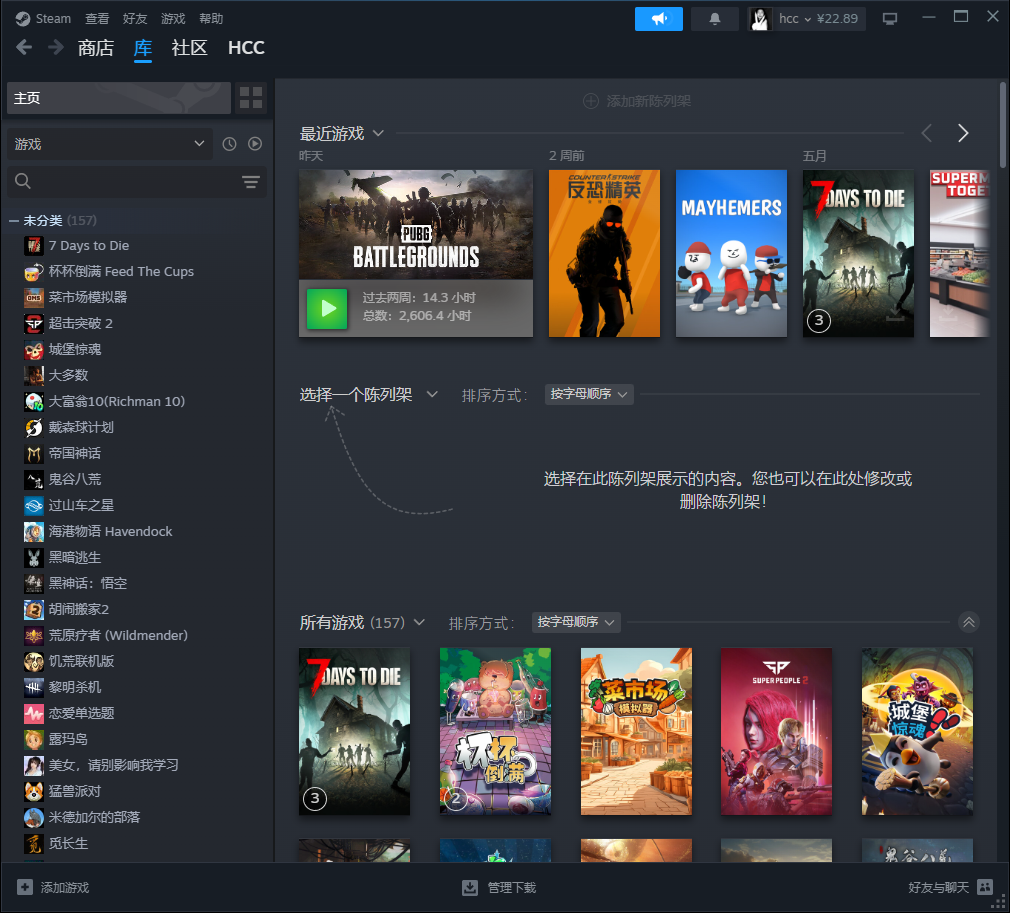This screenshot has width=1010, height=913.
Task: Open the 菜市场模拟器 cover in all games
Action: (x=636, y=731)
